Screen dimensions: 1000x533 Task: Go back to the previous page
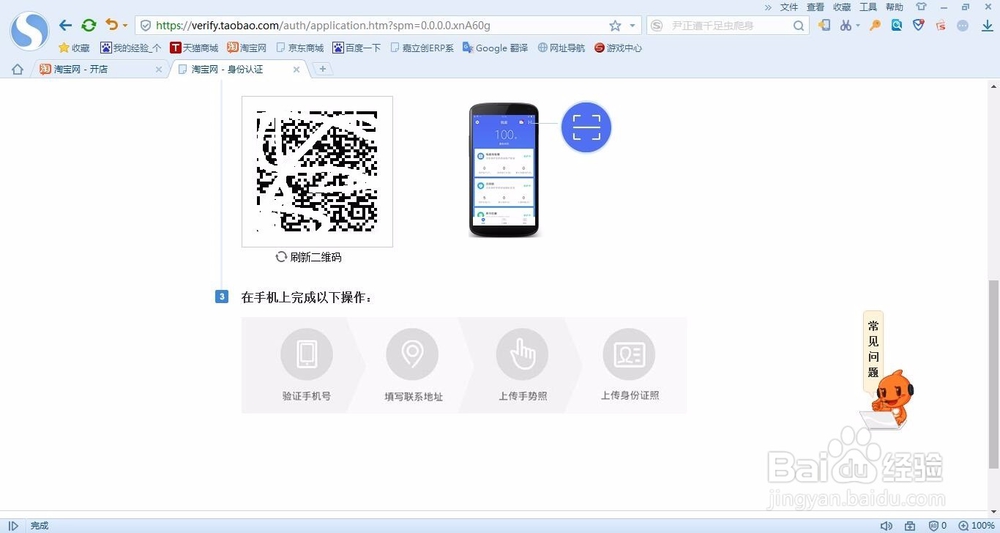pos(65,26)
